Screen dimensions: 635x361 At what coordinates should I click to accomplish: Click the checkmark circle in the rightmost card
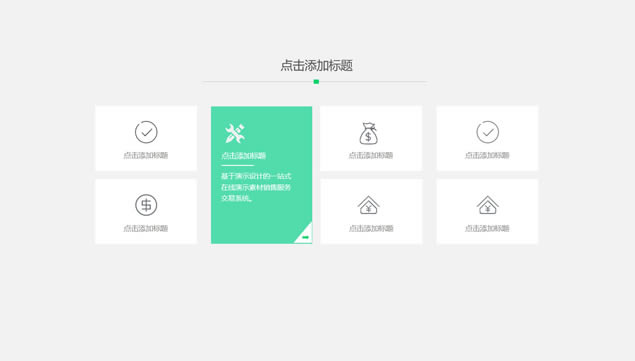pos(488,132)
